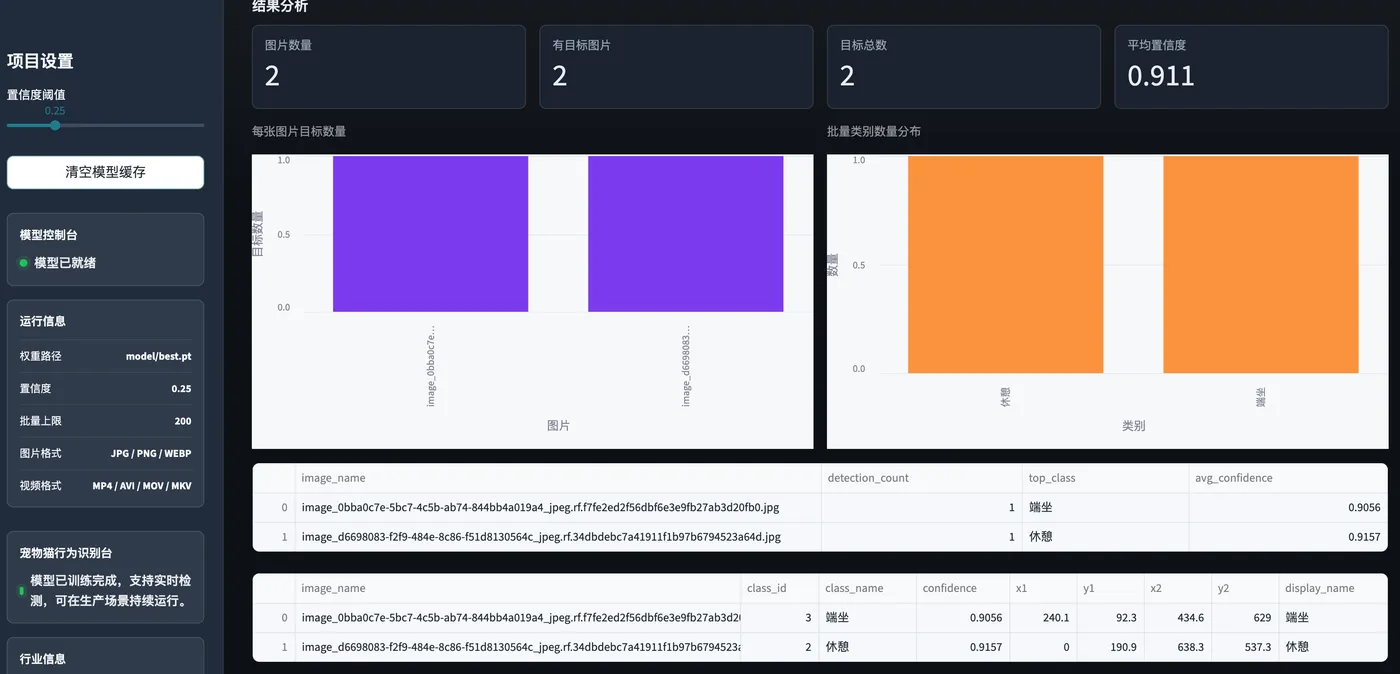Click the MP4 / AVI / MOV / MKV value
The height and width of the screenshot is (674, 1400).
tap(142, 485)
